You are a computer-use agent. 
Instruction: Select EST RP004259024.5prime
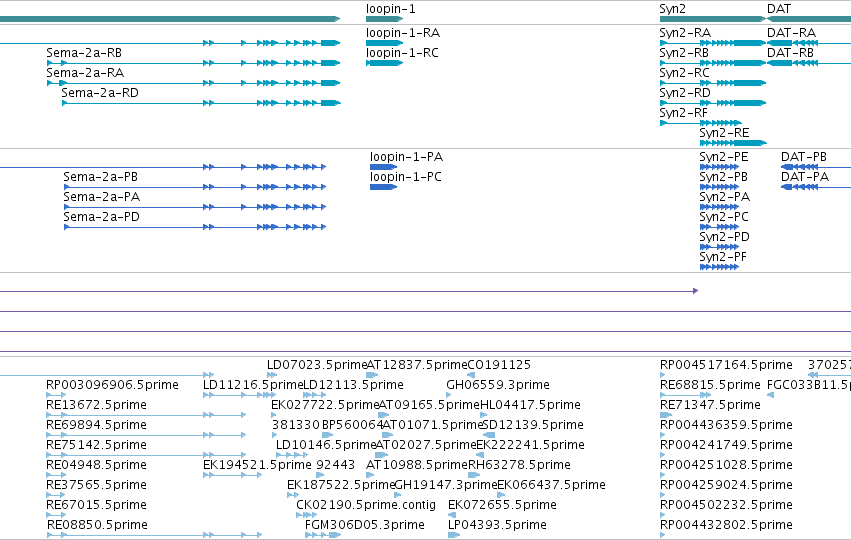pyautogui.click(x=726, y=485)
